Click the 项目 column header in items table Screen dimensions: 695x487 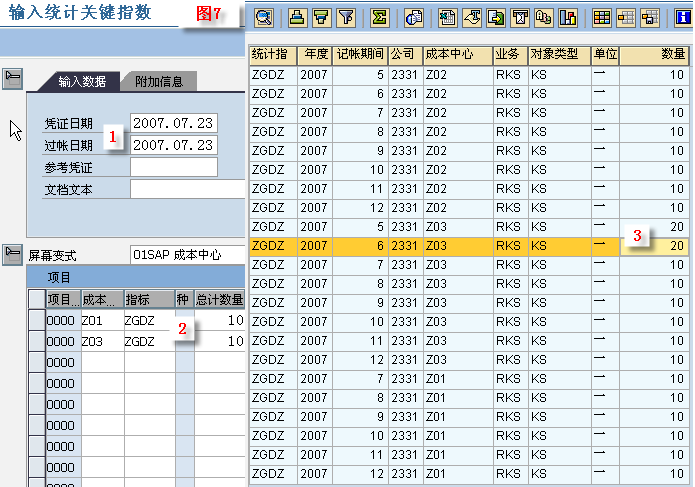pos(63,300)
